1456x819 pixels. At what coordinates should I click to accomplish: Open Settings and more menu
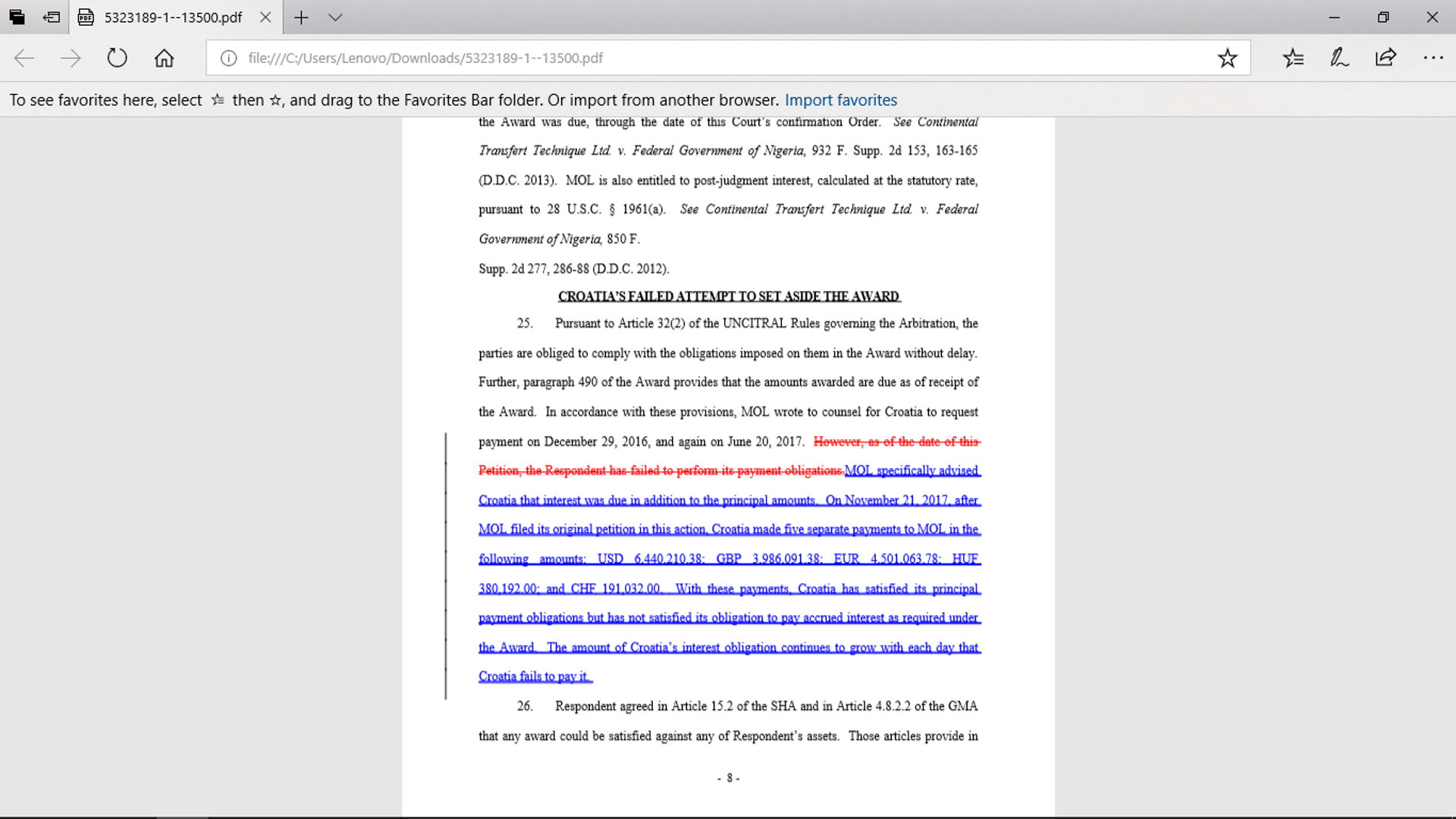1432,58
